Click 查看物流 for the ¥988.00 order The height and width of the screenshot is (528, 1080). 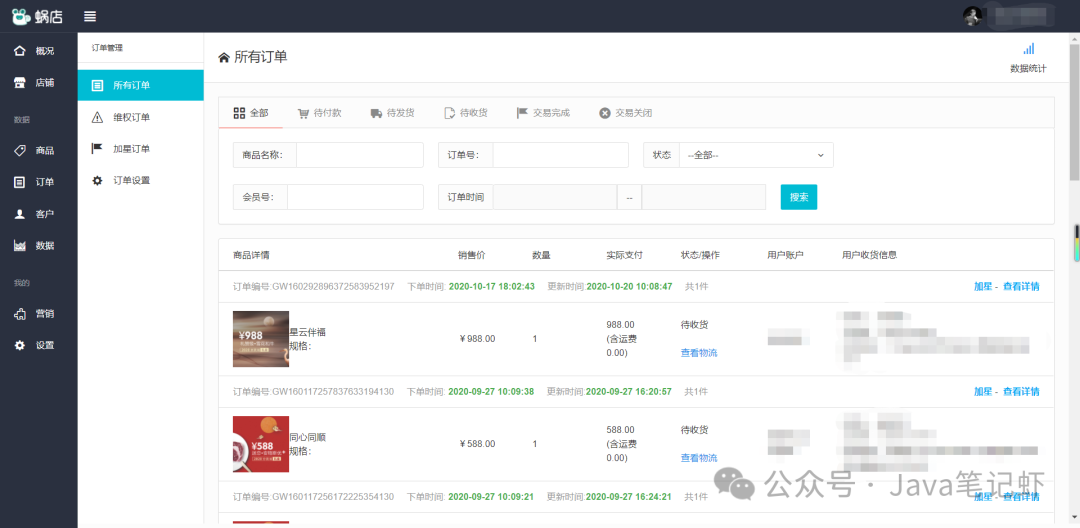tap(699, 353)
